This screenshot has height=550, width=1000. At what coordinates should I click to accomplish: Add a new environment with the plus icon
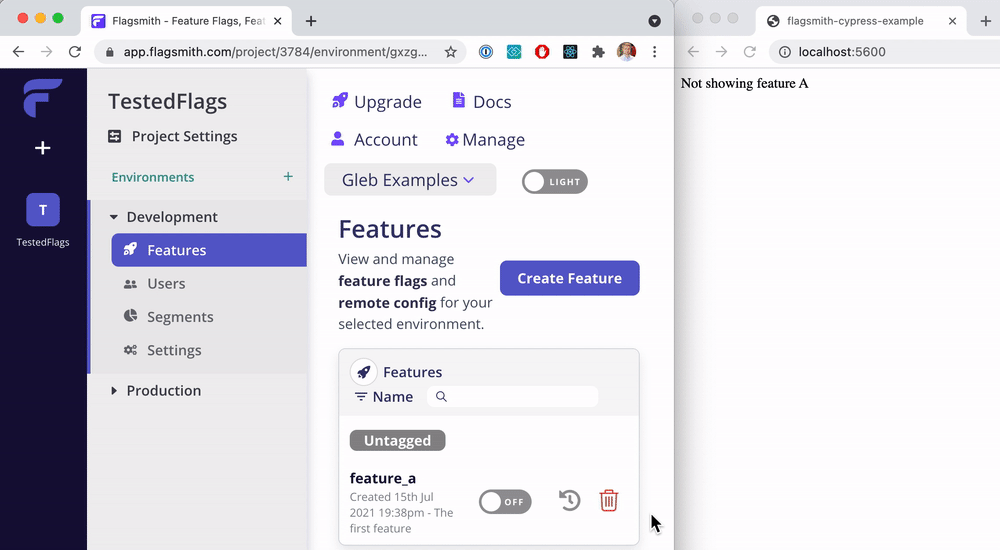pos(288,177)
